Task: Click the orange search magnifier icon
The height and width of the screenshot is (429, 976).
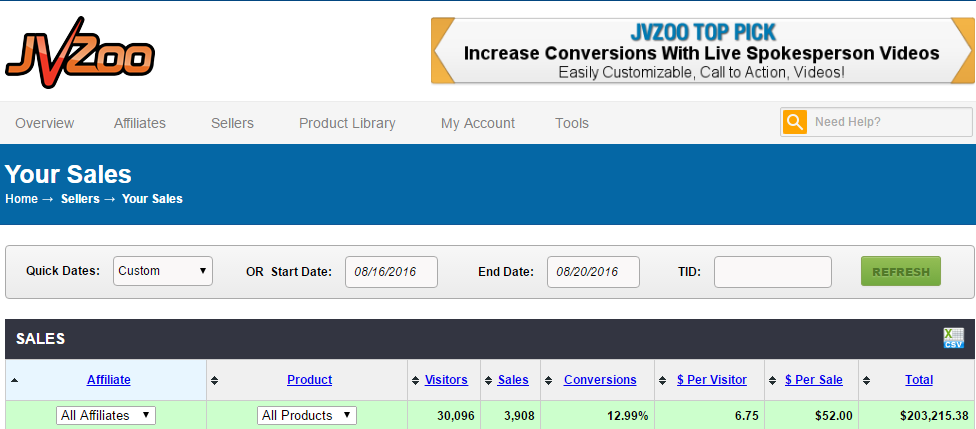Action: tap(794, 122)
